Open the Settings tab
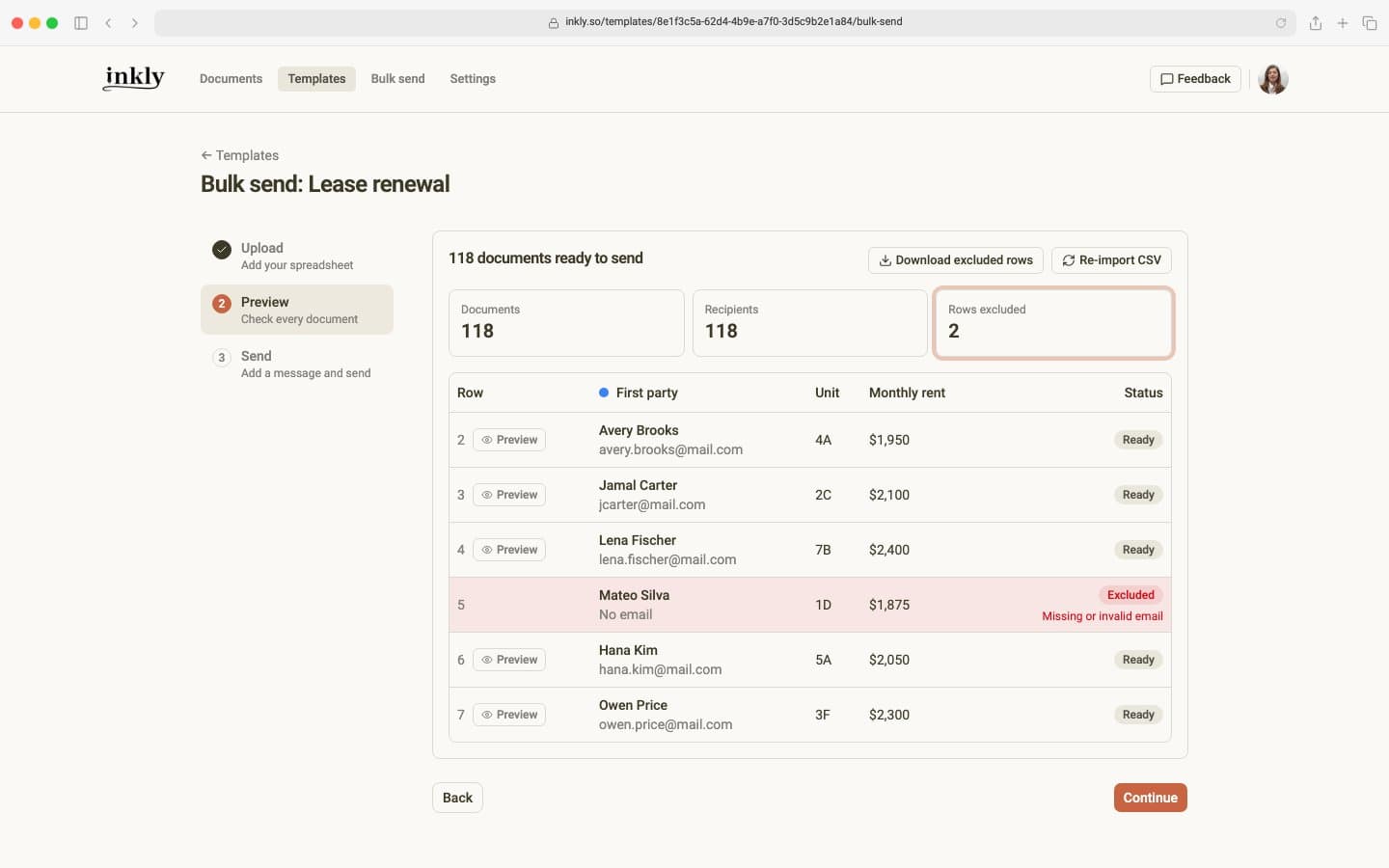The width and height of the screenshot is (1389, 868). 473,79
